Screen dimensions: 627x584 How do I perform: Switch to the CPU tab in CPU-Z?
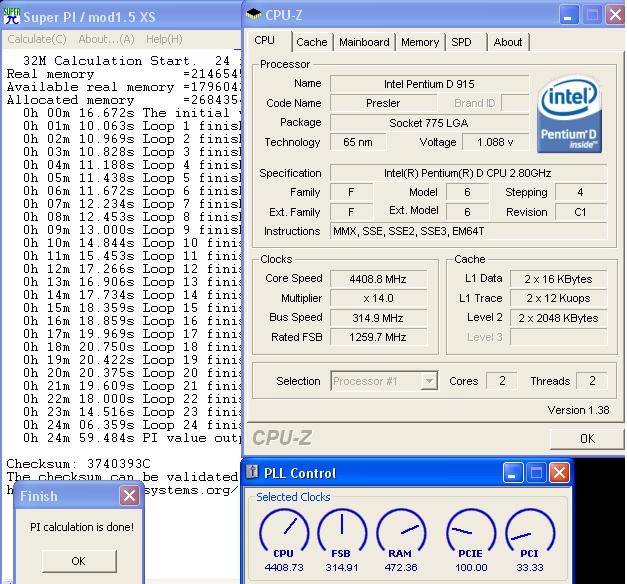[265, 41]
